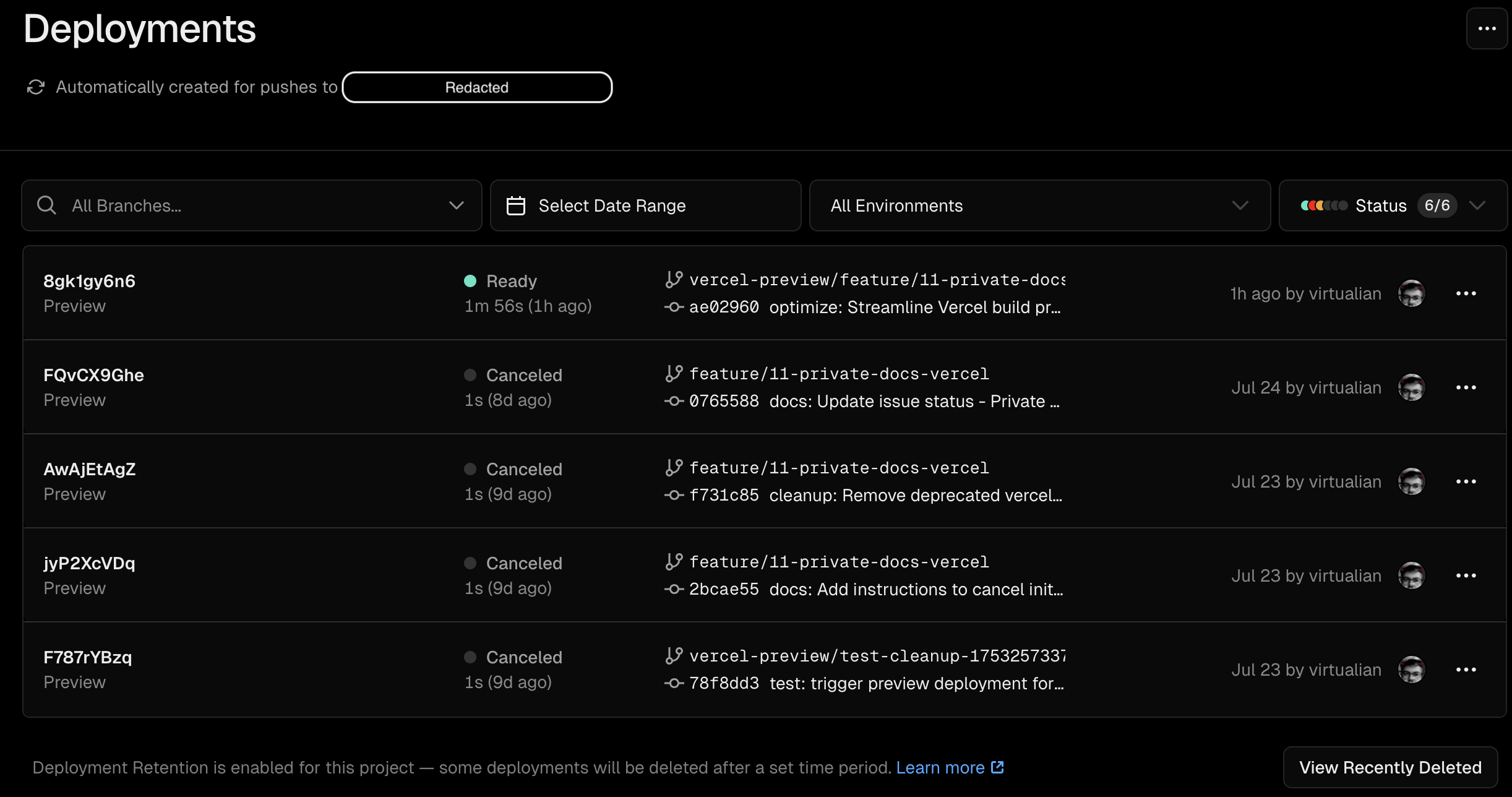The image size is (1512, 797).
Task: Expand the All Branches dropdown
Action: point(456,205)
